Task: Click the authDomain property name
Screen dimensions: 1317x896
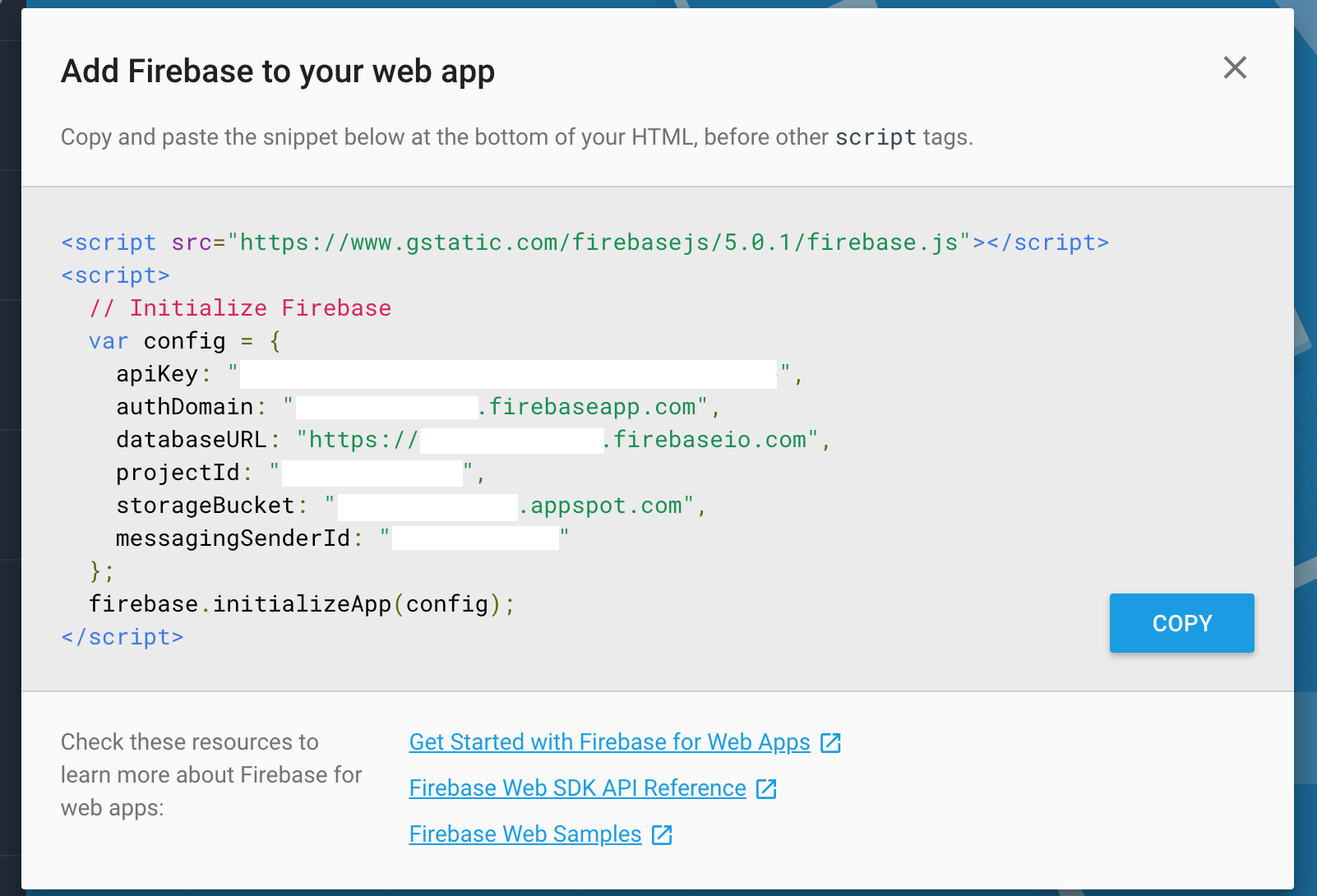Action: coord(185,407)
